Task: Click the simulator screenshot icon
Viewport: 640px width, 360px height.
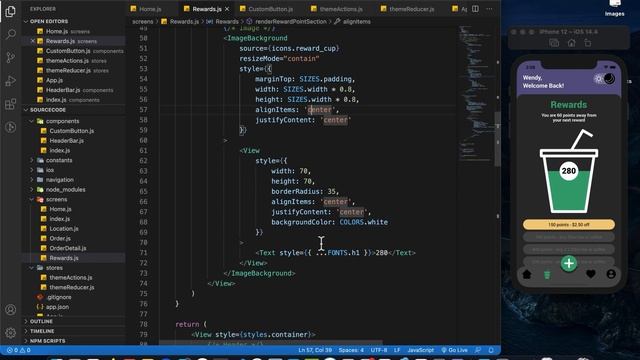Action: pos(554,42)
